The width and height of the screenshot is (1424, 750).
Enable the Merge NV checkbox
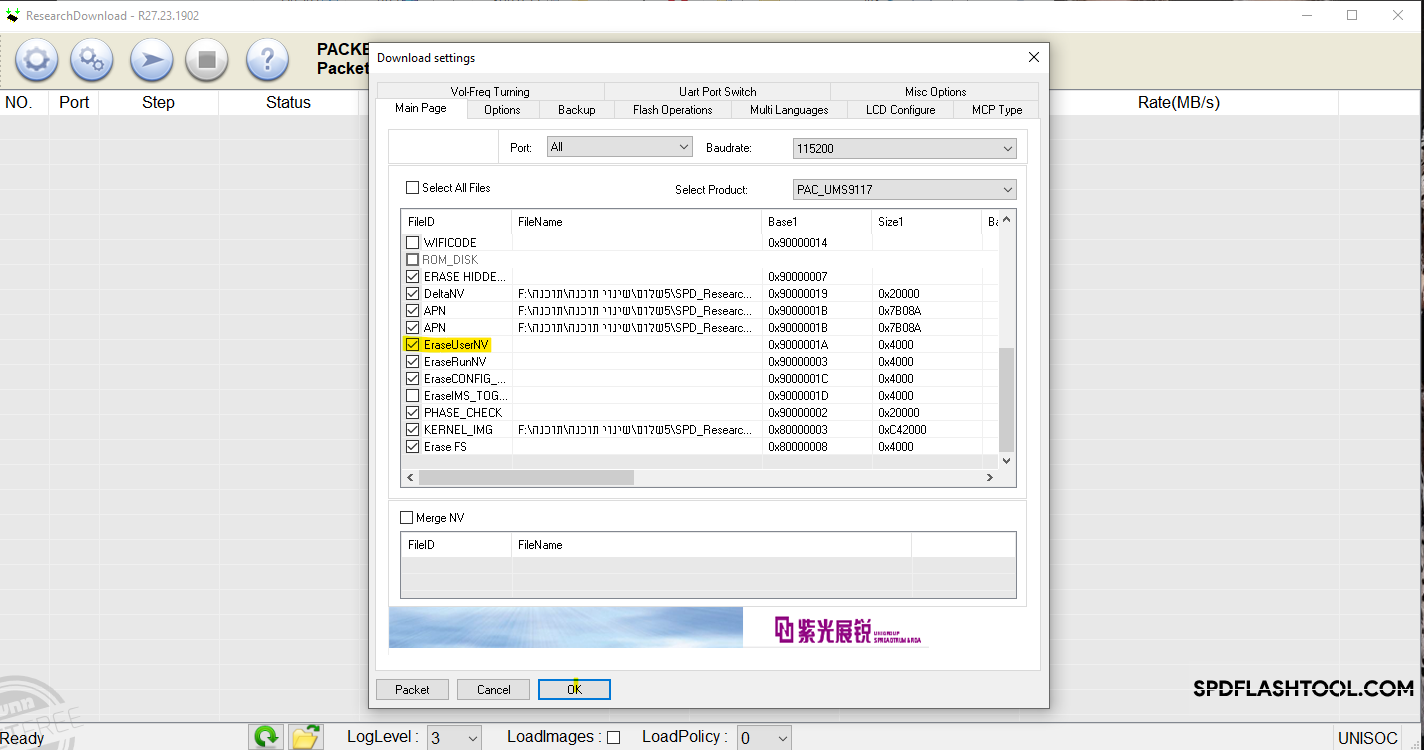pyautogui.click(x=406, y=518)
